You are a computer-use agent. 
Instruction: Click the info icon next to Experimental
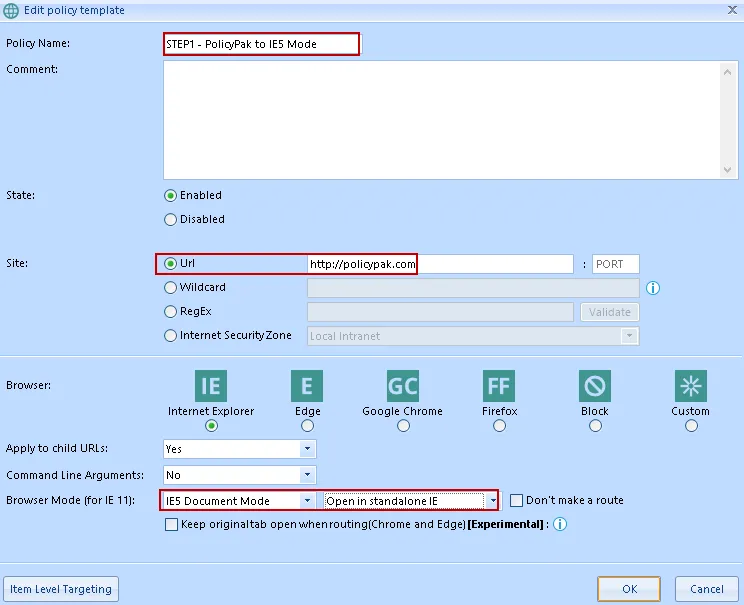tap(560, 524)
